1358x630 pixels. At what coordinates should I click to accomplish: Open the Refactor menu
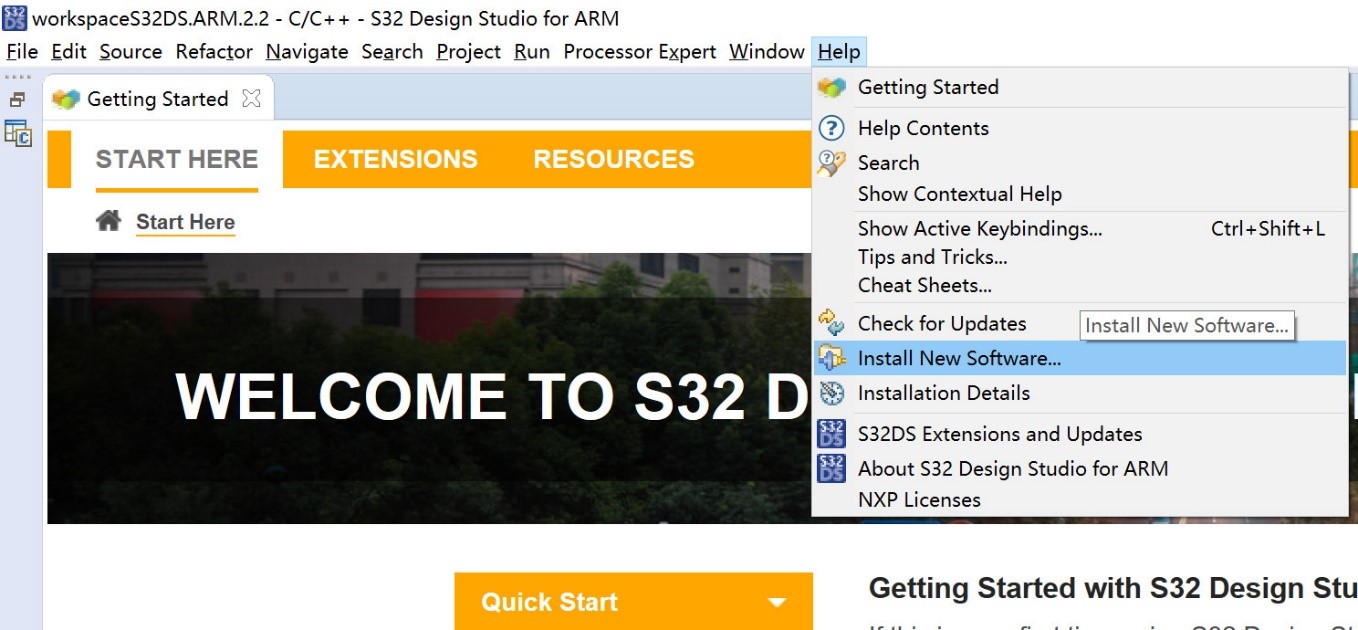click(214, 51)
